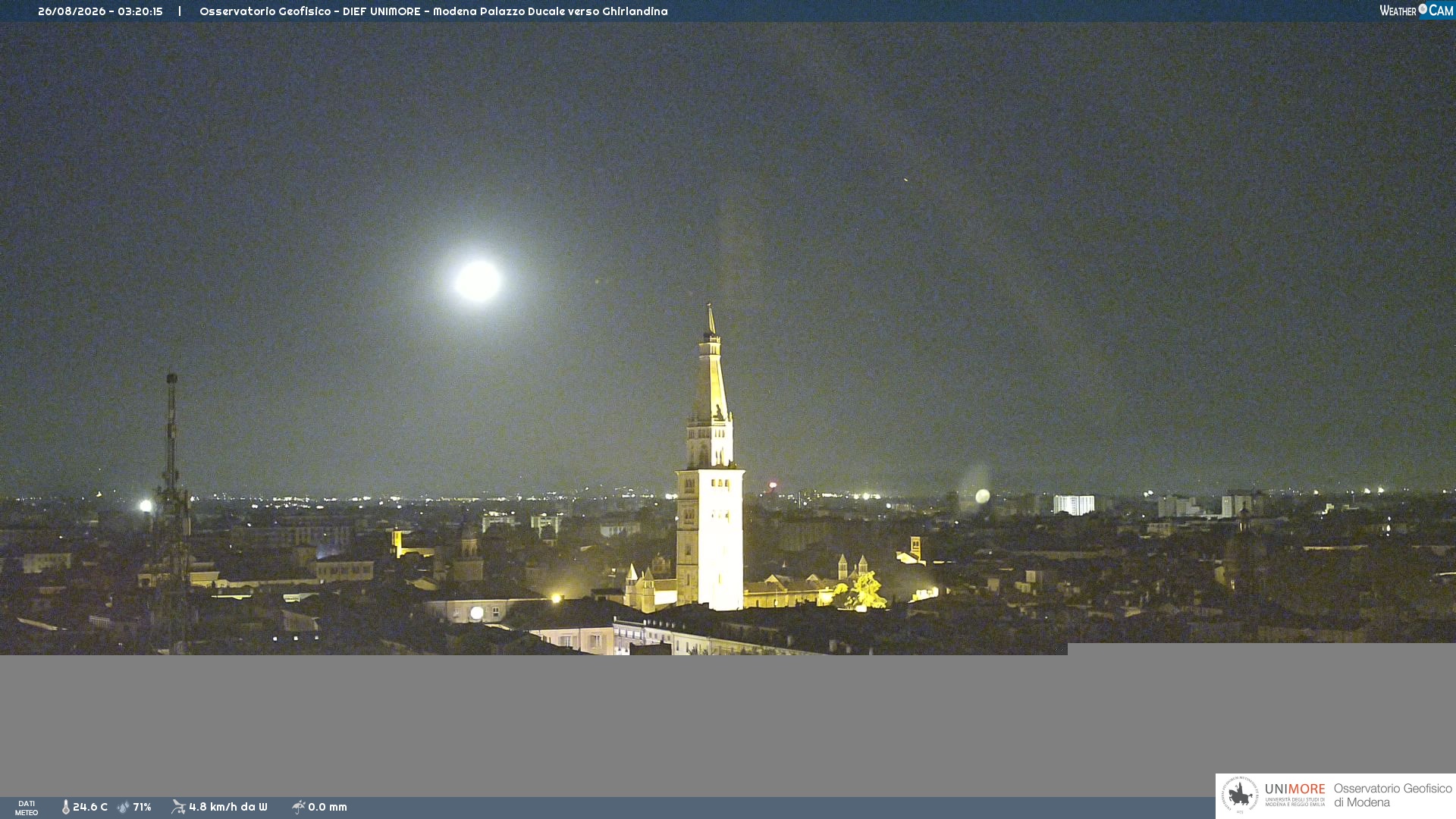
Task: Click the camera lens in WeatherCam logo
Action: (x=1423, y=8)
